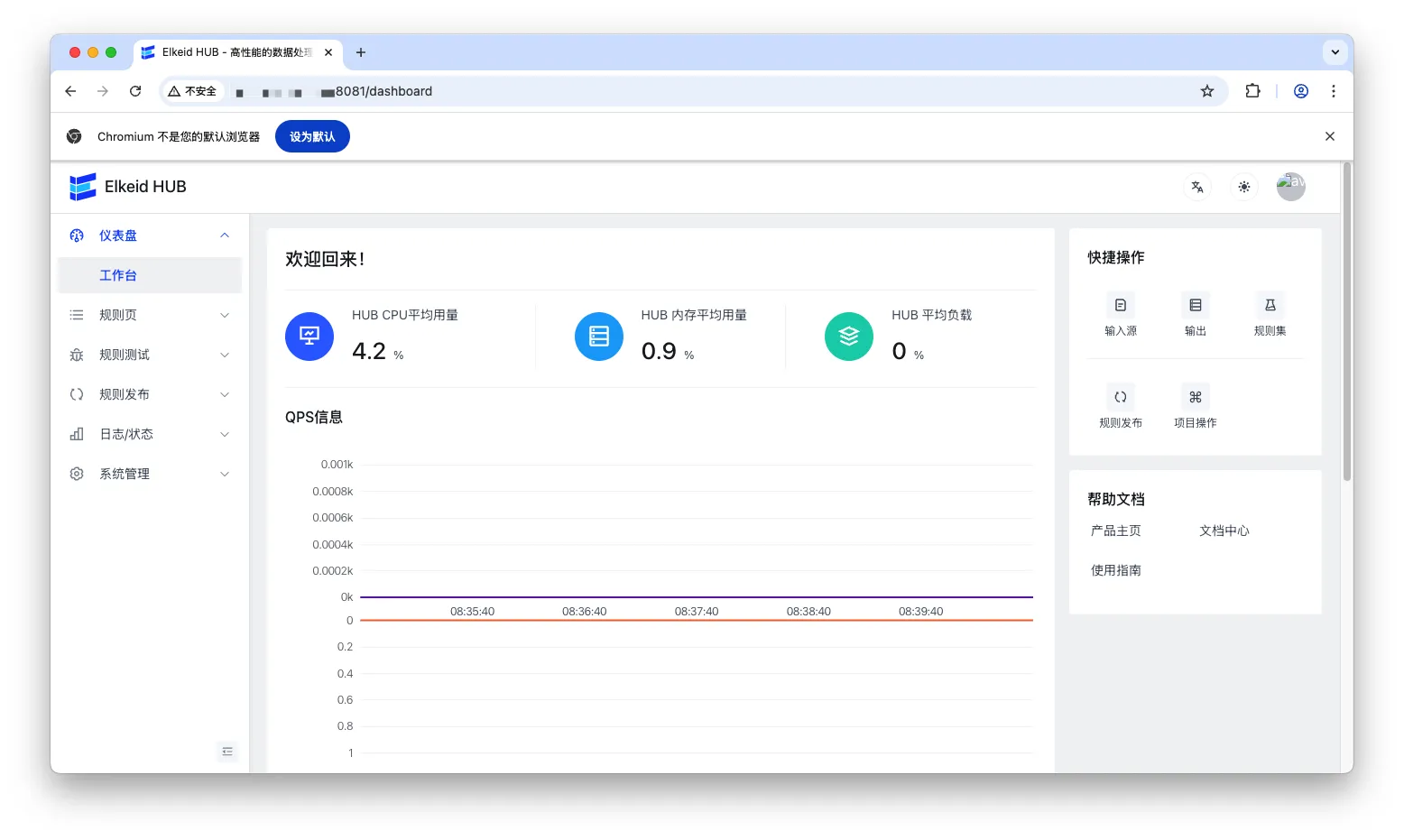Click the browser address bar
The width and height of the screenshot is (1404, 840).
pyautogui.click(x=722, y=91)
